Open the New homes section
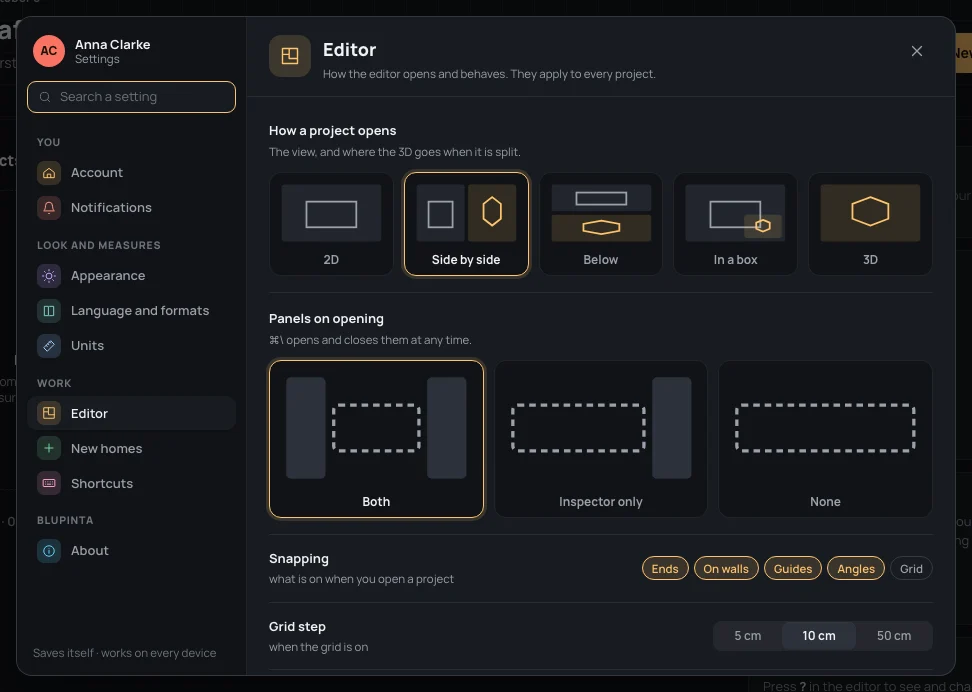This screenshot has height=692, width=972. (x=131, y=448)
